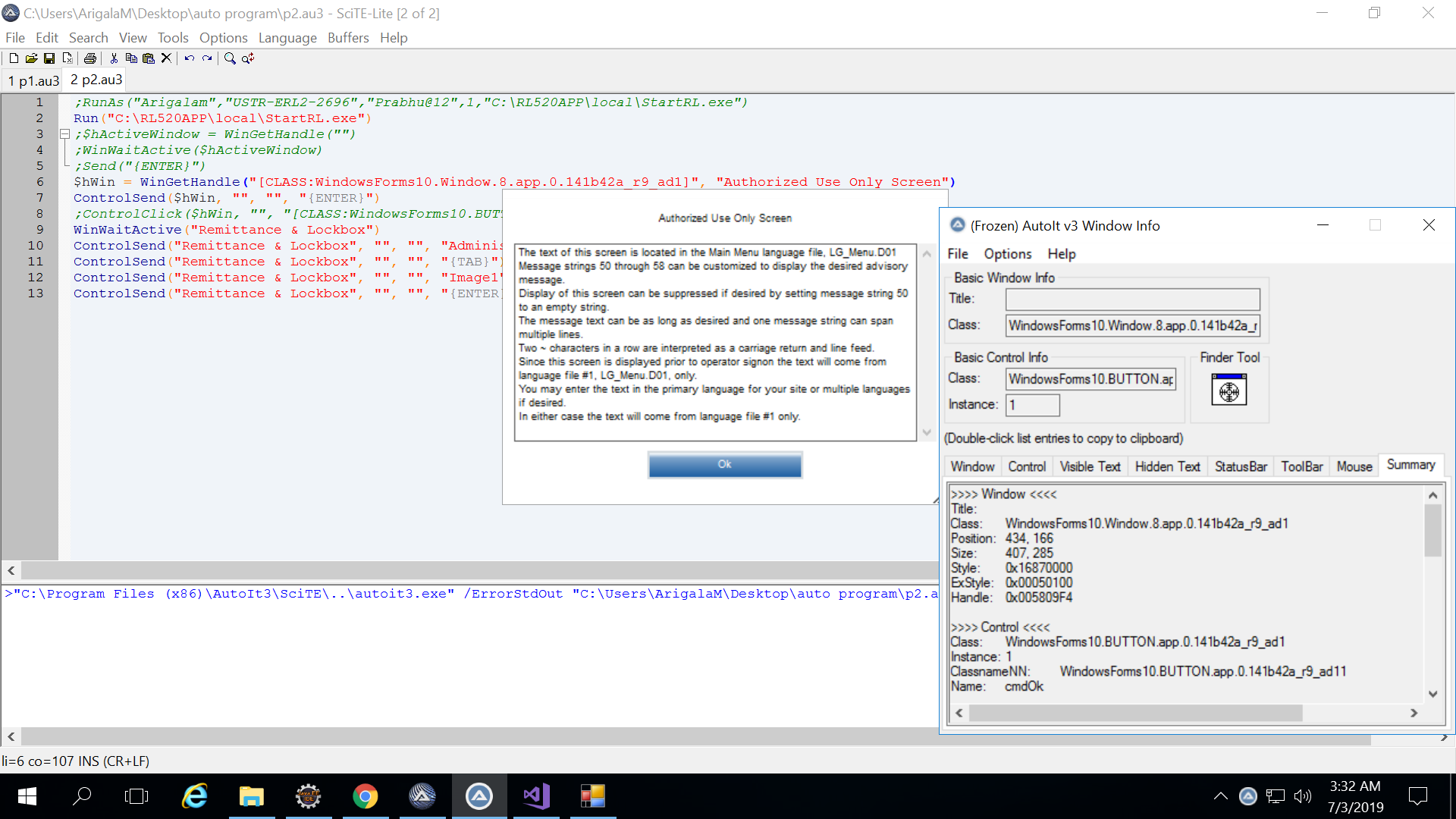Click the Title field in Basic Window Info

1133,299
